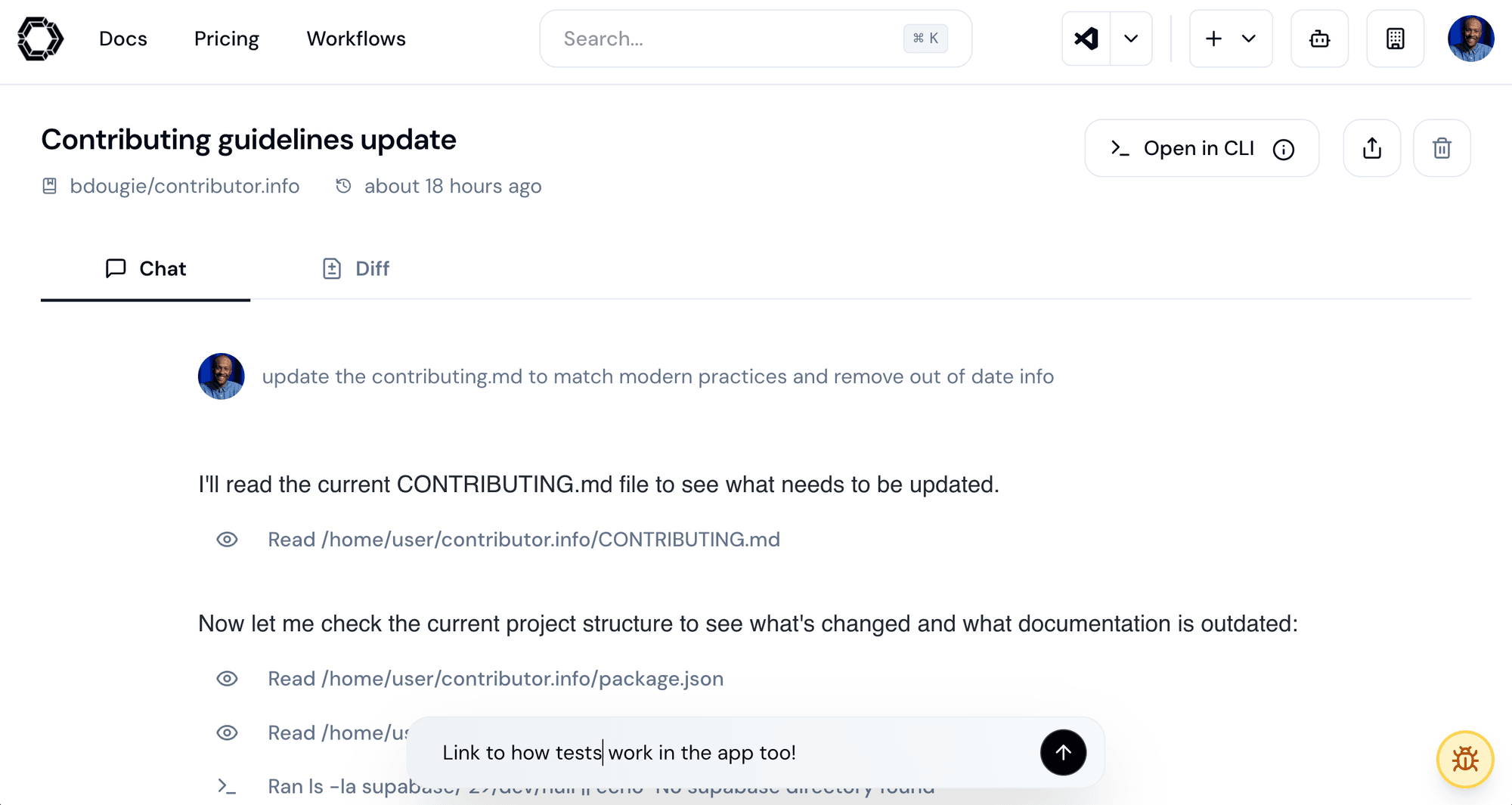
Task: Share this session via upload icon
Action: 1371,148
